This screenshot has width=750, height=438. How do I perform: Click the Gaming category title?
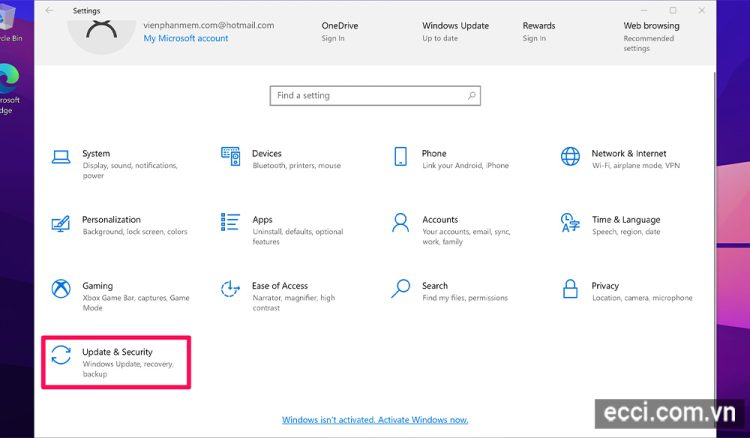(98, 286)
